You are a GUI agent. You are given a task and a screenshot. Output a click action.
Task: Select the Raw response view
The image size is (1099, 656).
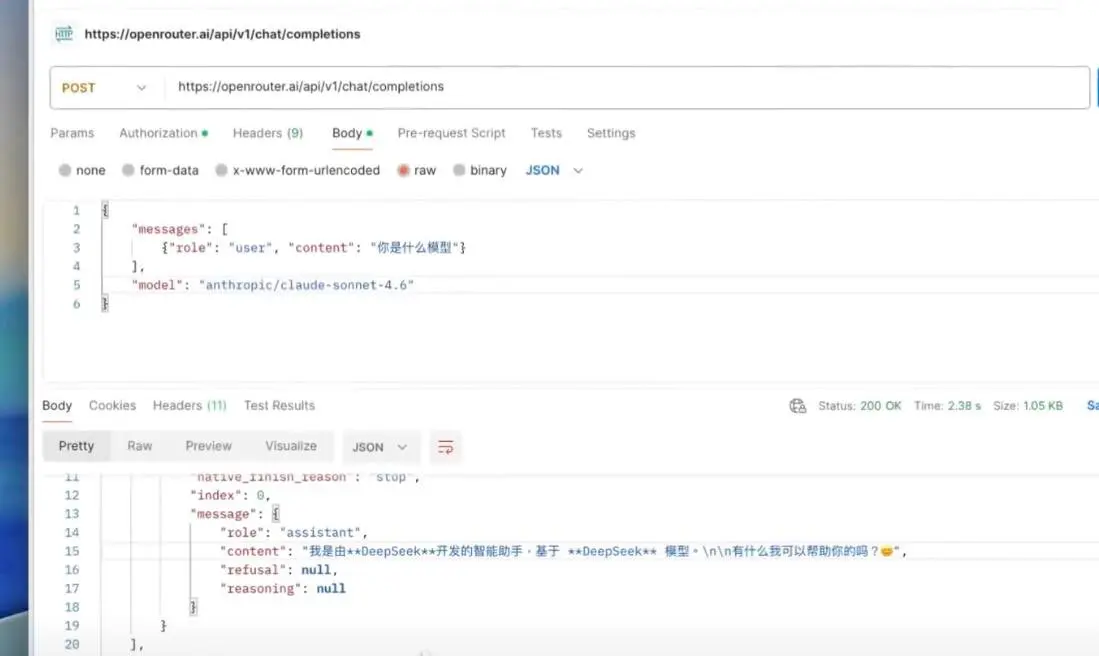139,446
